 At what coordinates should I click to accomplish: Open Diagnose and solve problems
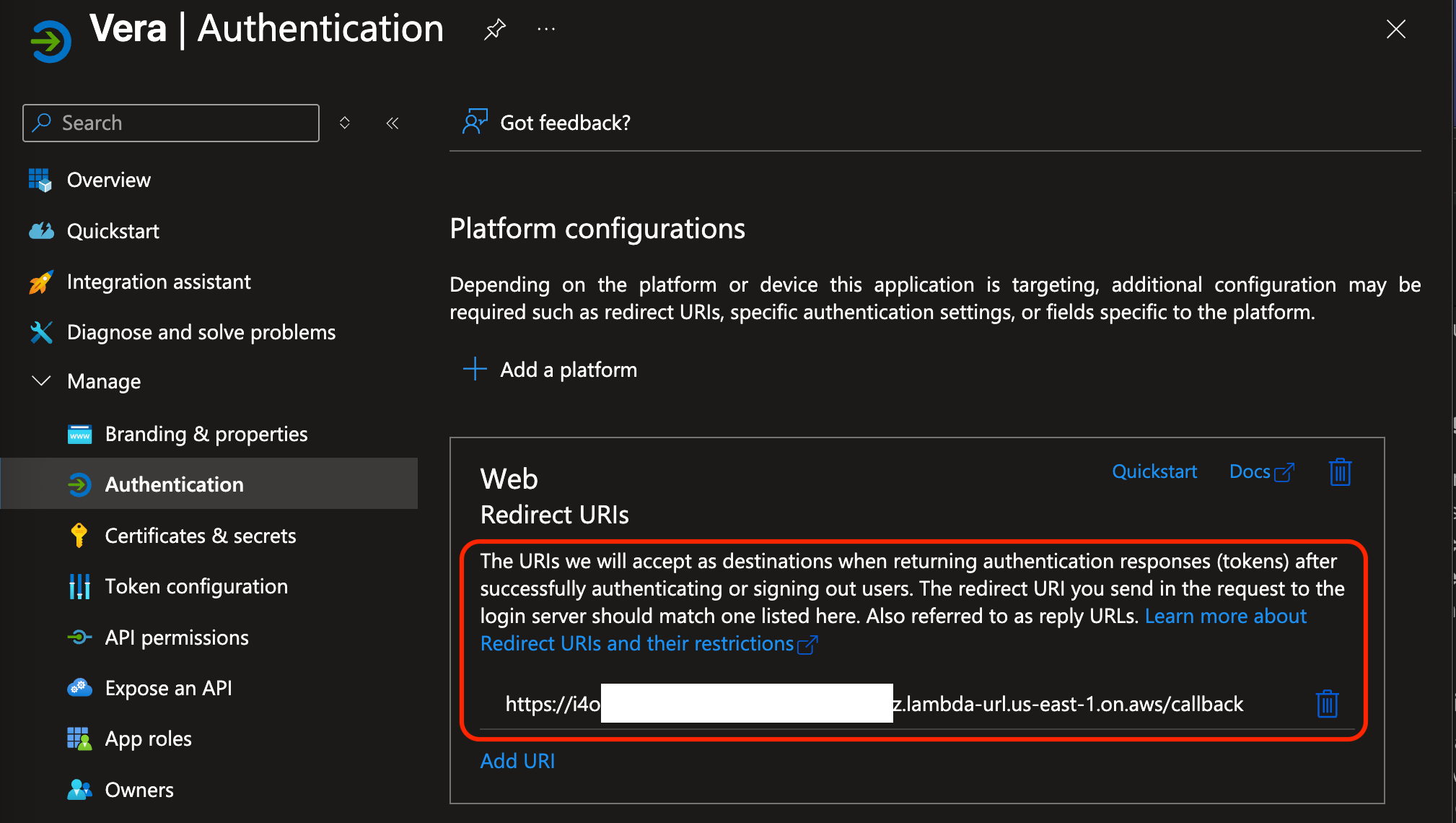coord(201,332)
